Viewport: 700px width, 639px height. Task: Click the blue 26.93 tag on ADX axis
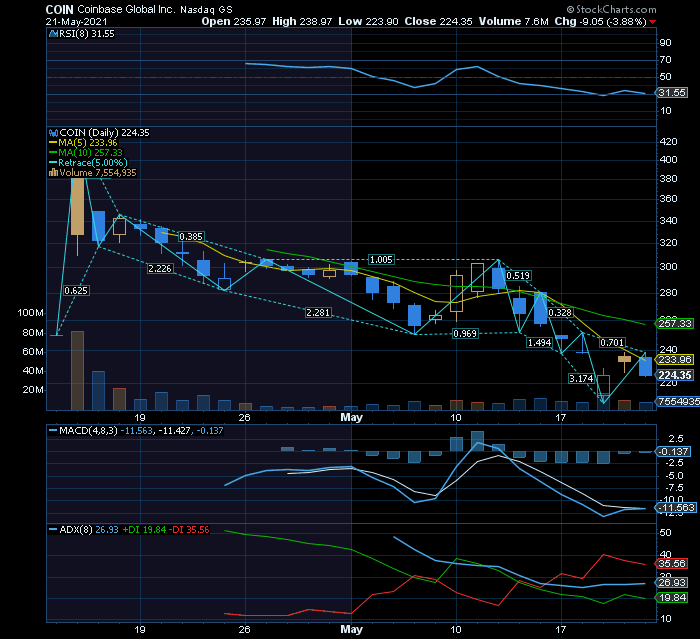tap(672, 583)
